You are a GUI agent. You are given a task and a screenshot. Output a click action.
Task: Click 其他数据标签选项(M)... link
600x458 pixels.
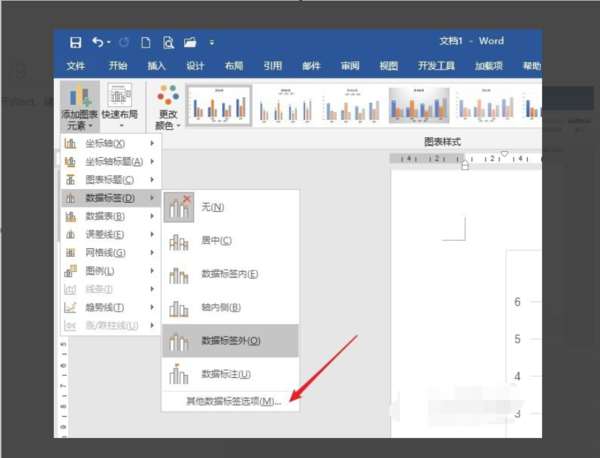pos(234,401)
